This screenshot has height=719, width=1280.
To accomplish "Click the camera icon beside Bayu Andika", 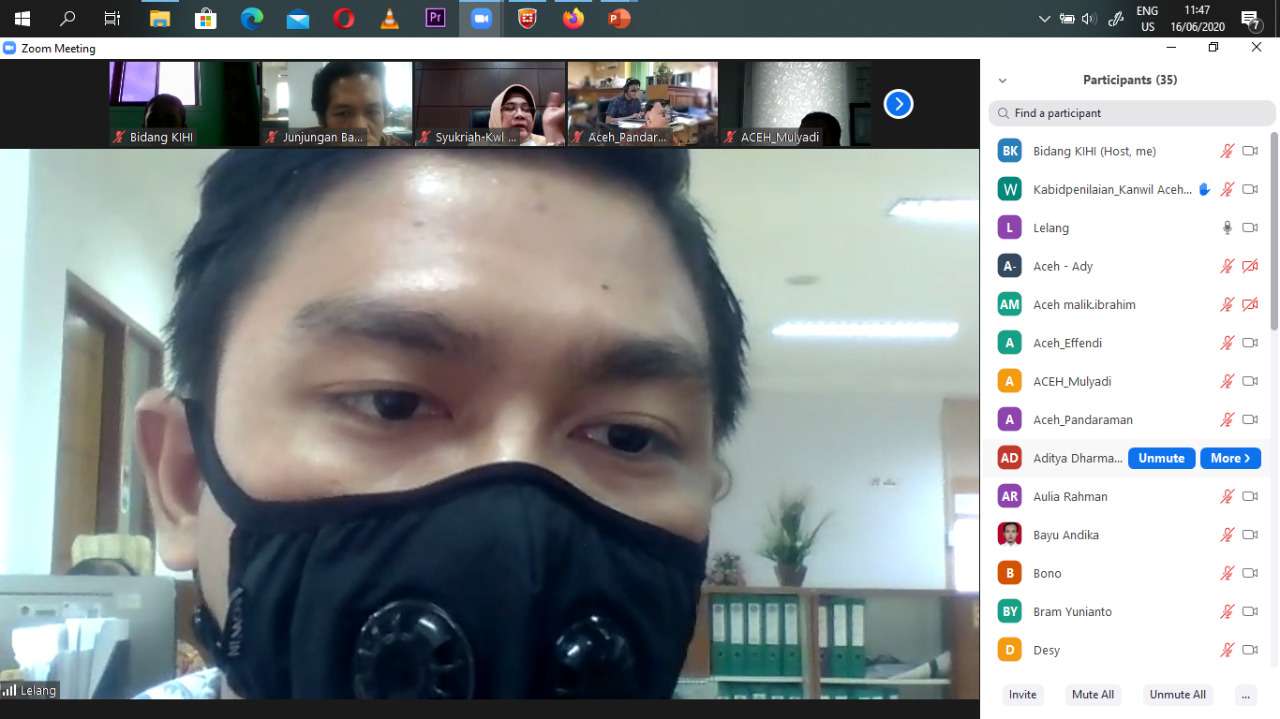I will (1250, 535).
